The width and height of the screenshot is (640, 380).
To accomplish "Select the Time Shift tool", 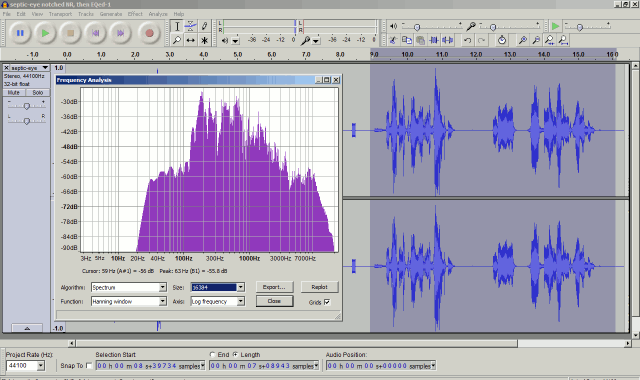I will click(191, 40).
